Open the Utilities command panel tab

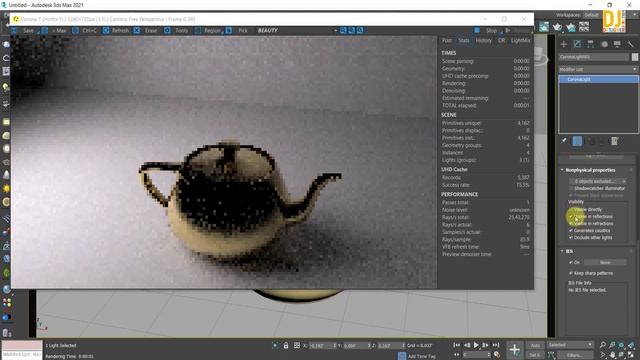tap(631, 44)
